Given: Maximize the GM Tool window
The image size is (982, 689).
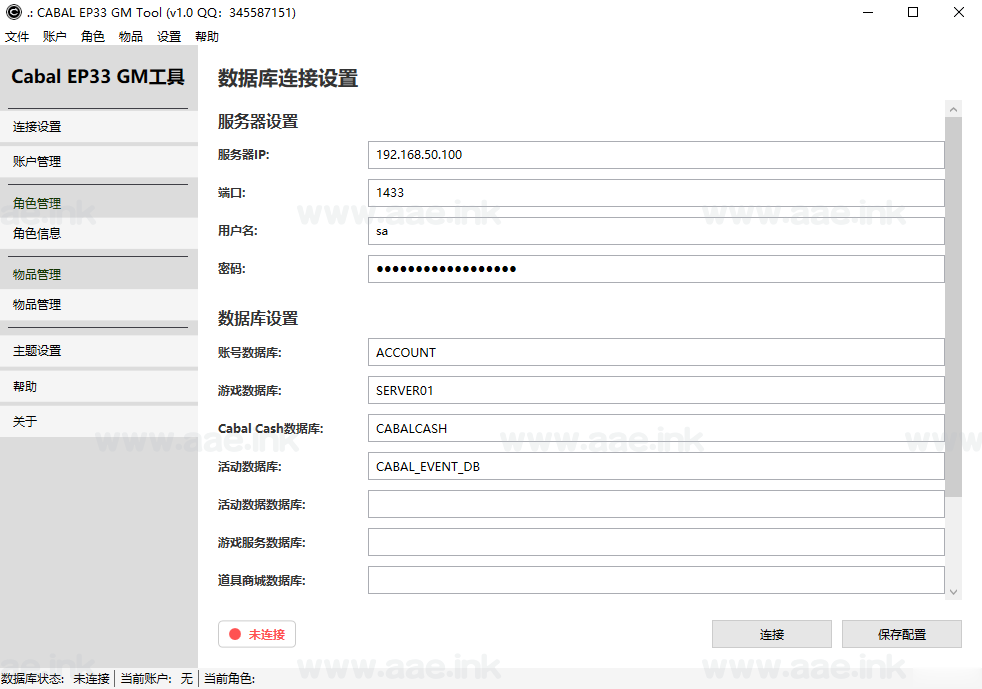Looking at the screenshot, I should pos(913,12).
